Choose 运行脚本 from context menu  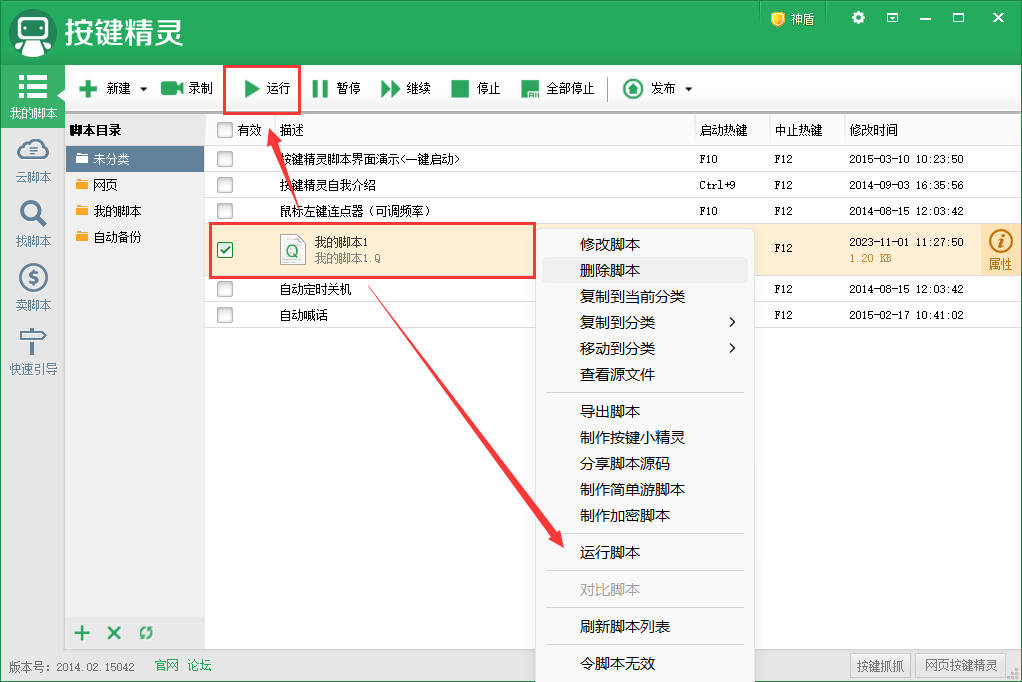[x=645, y=552]
